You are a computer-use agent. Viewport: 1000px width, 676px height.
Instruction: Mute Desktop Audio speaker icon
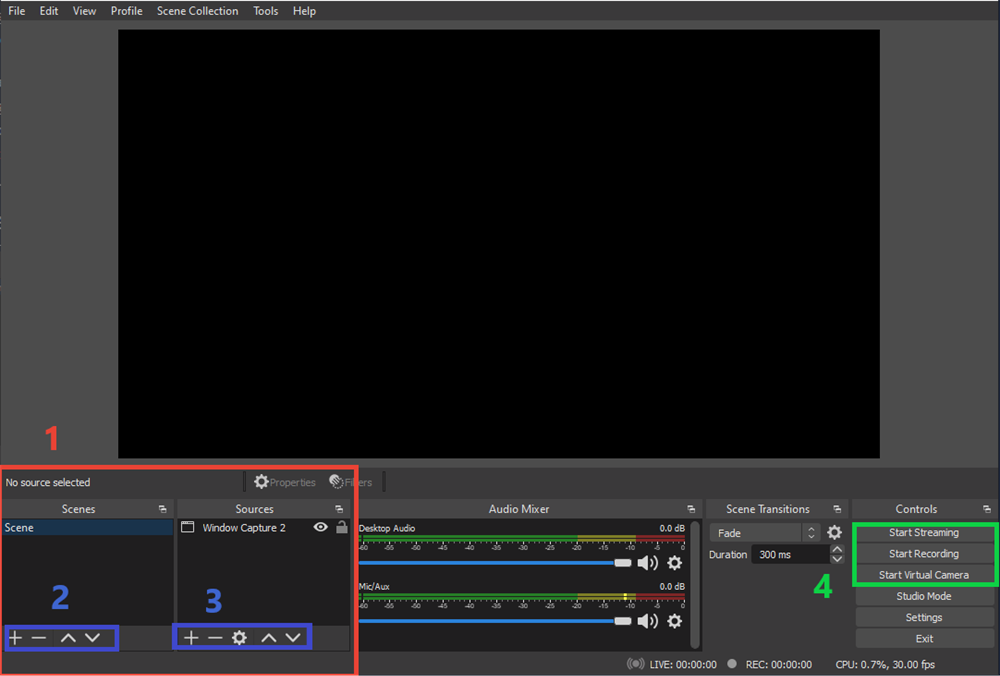pos(648,562)
